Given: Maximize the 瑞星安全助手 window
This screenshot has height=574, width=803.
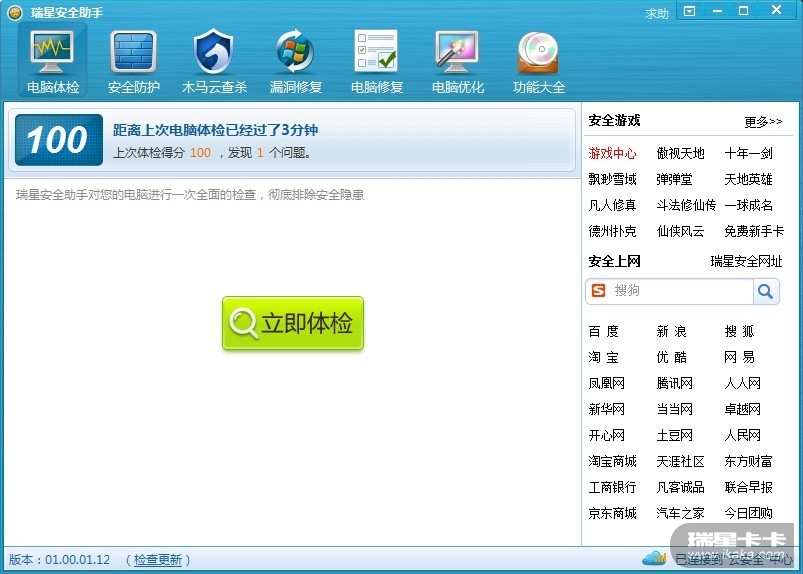Looking at the screenshot, I should 744,11.
